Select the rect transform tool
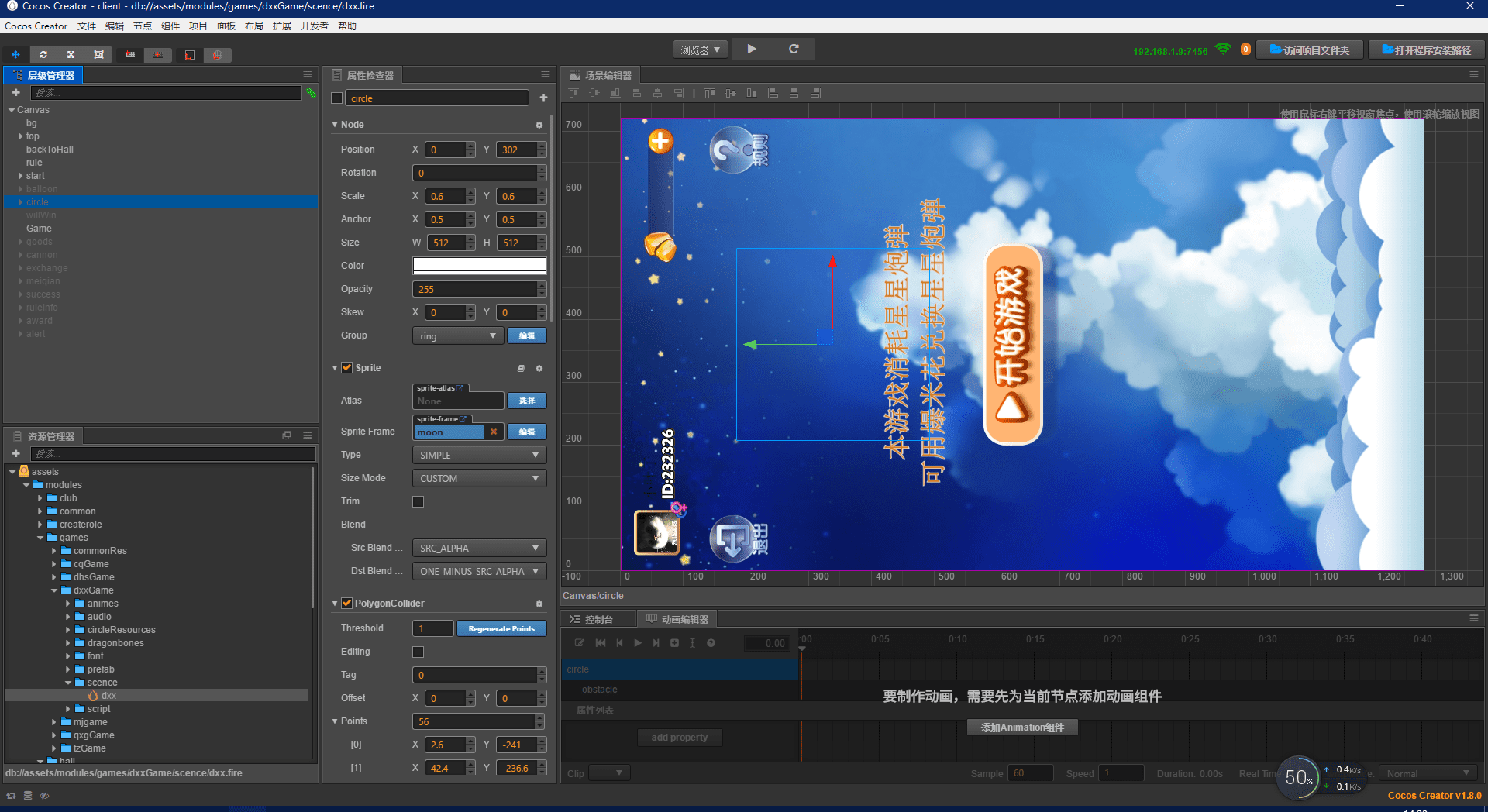1488x812 pixels. point(98,55)
